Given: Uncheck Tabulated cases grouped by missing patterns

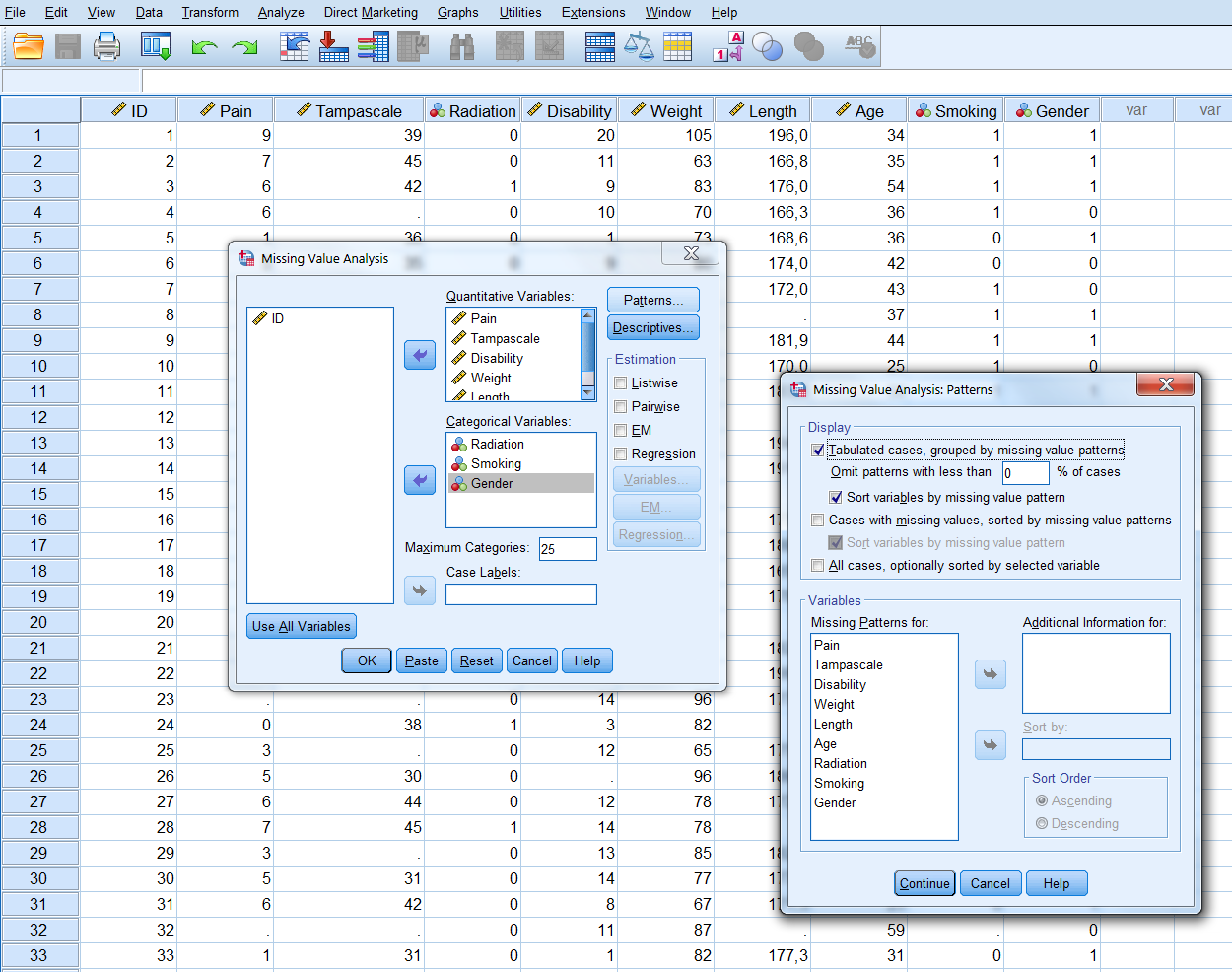Looking at the screenshot, I should [x=818, y=451].
